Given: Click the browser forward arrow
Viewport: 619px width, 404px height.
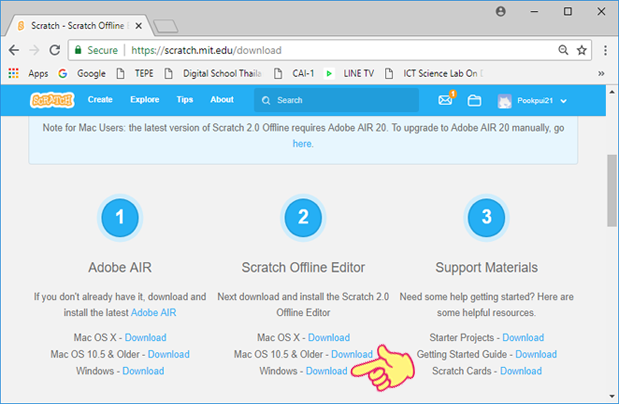Looking at the screenshot, I should point(35,50).
